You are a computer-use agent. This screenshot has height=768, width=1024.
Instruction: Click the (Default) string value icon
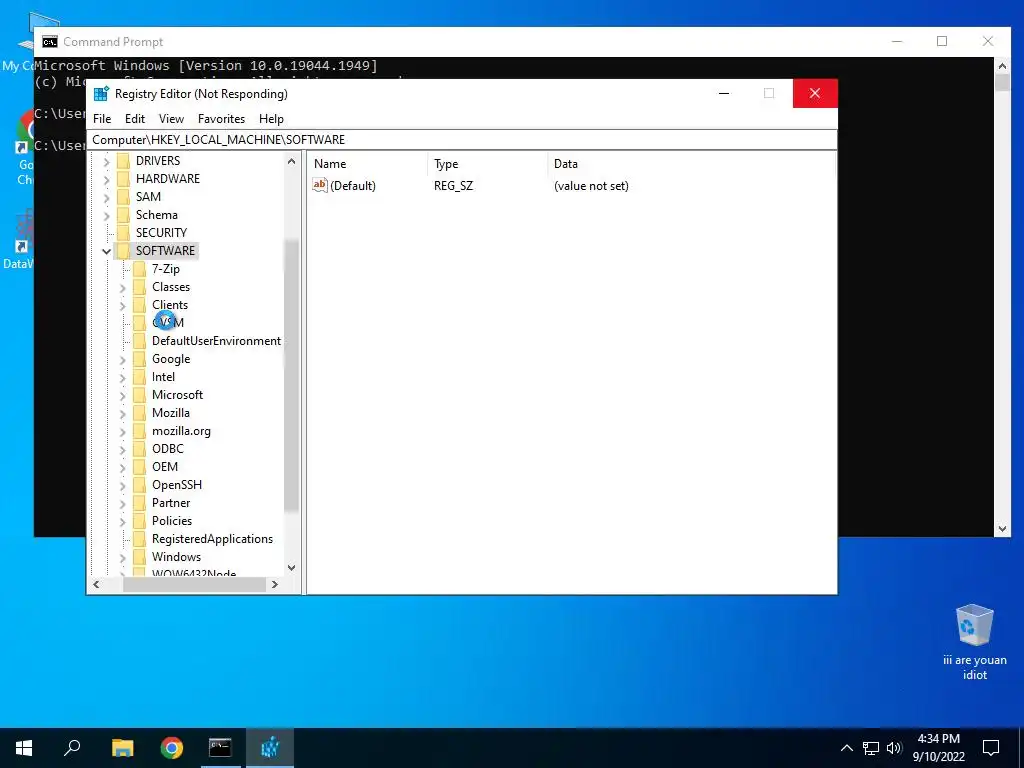click(319, 185)
